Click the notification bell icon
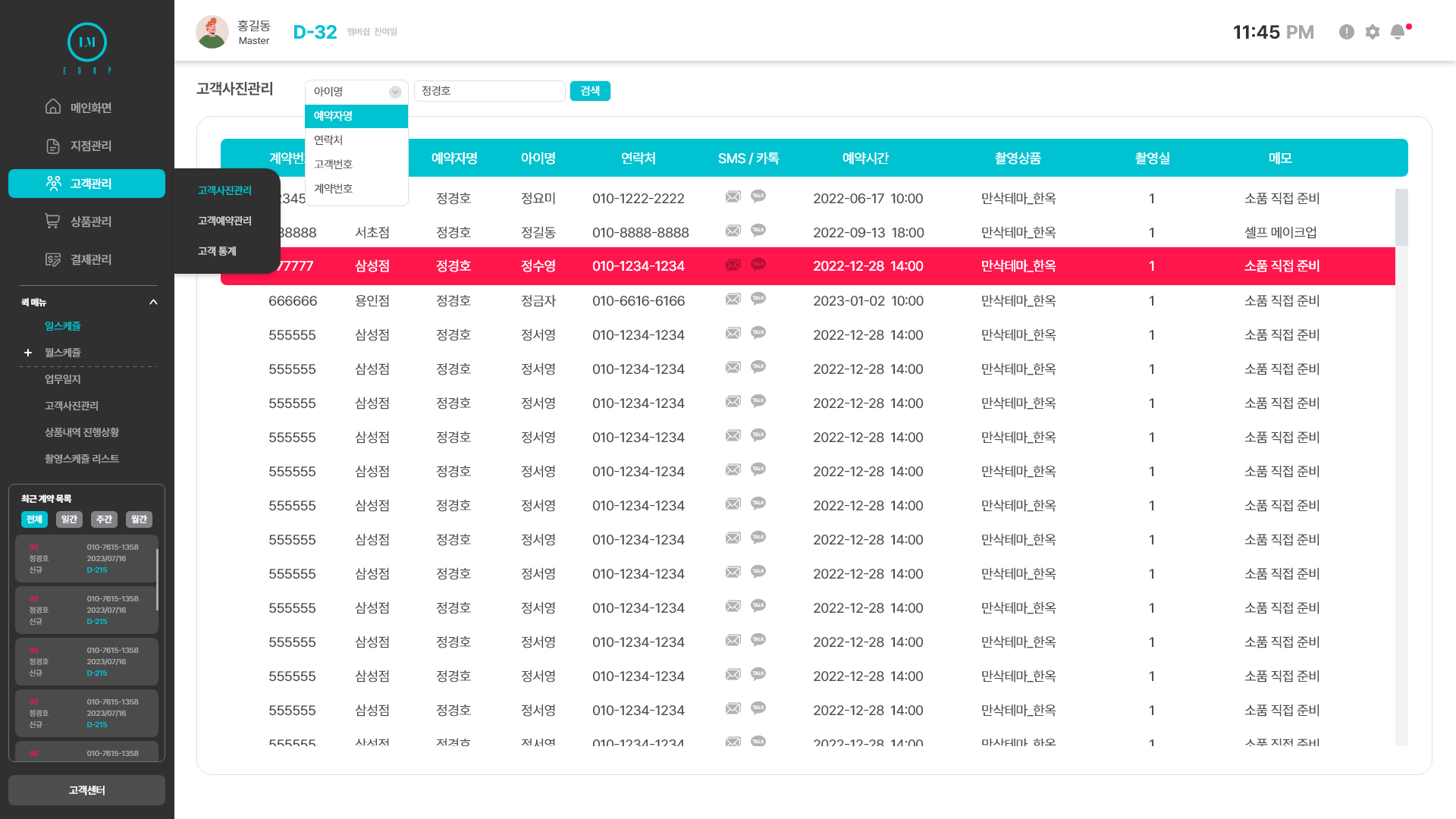This screenshot has height=819, width=1456. coord(1398,32)
